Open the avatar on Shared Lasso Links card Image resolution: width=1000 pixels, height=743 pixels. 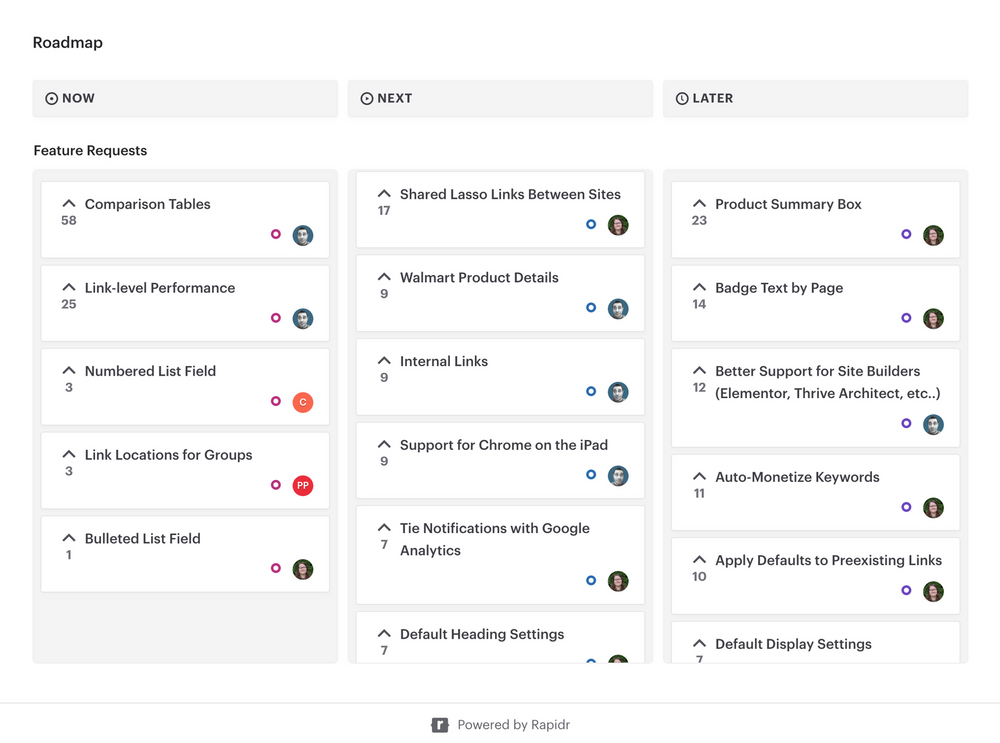pyautogui.click(x=618, y=225)
